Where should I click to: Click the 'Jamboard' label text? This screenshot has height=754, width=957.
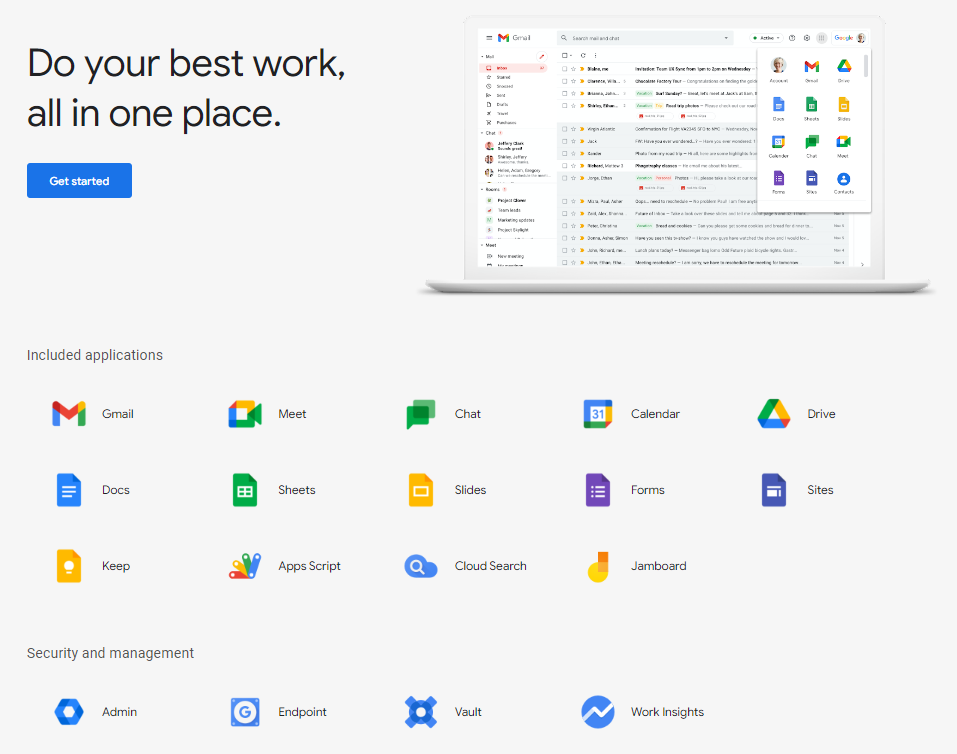[x=659, y=566]
